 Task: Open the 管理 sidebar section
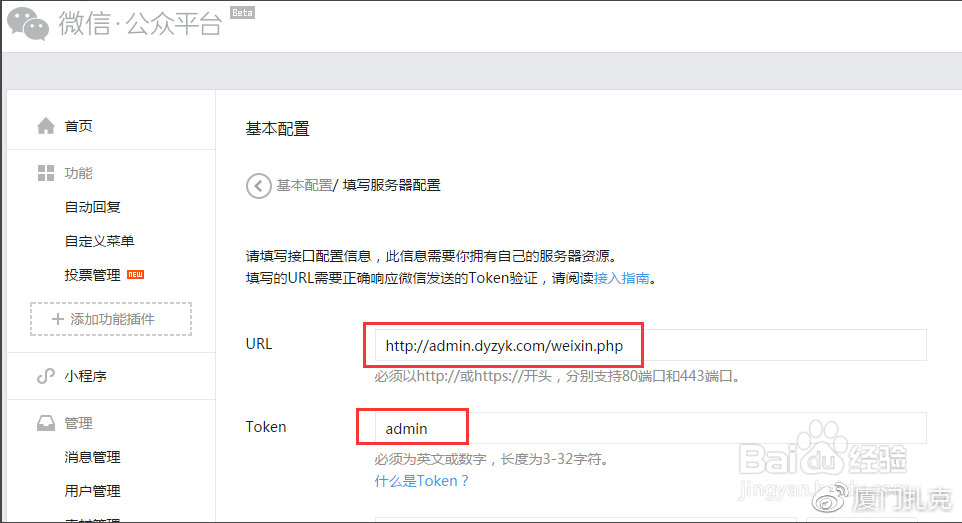tap(79, 423)
